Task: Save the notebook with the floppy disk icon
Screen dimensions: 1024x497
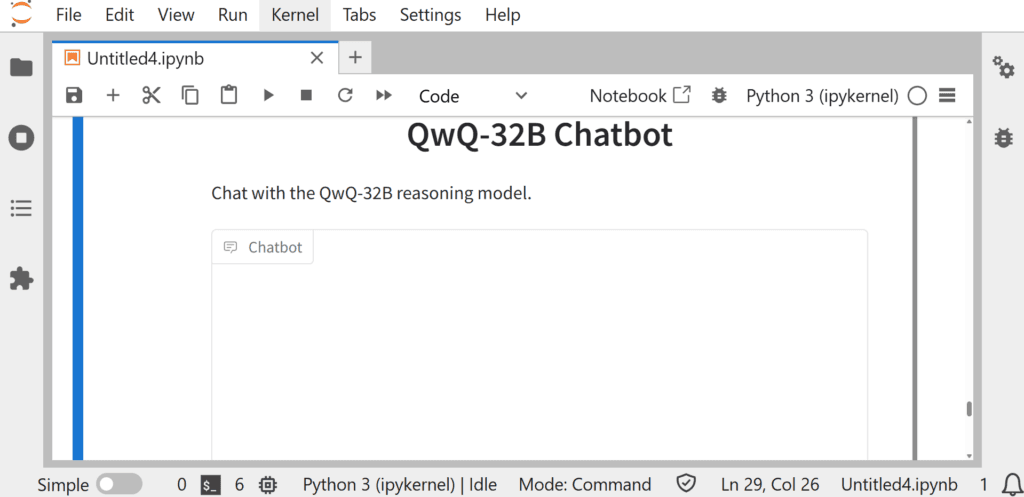Action: [x=74, y=96]
